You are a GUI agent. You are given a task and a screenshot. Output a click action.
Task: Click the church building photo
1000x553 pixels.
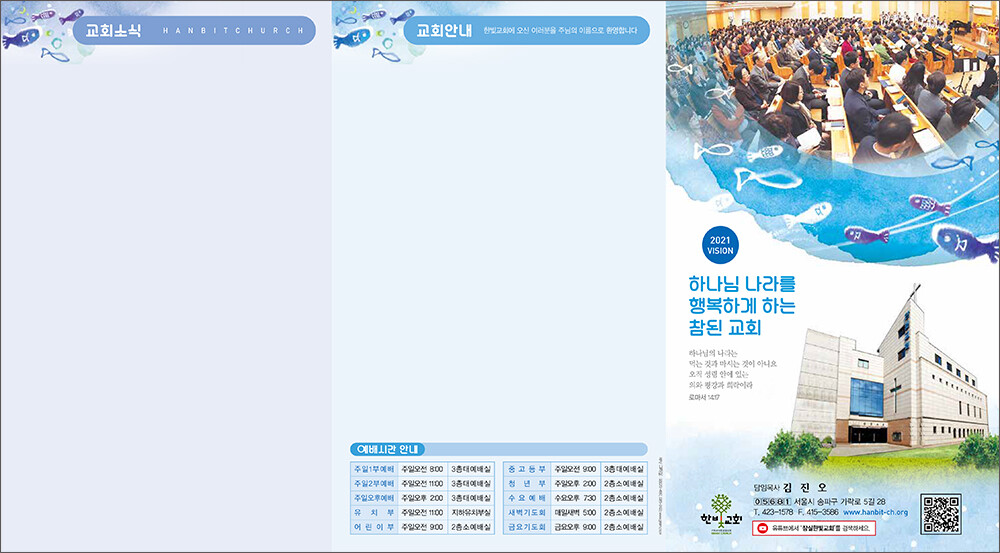tap(880, 380)
